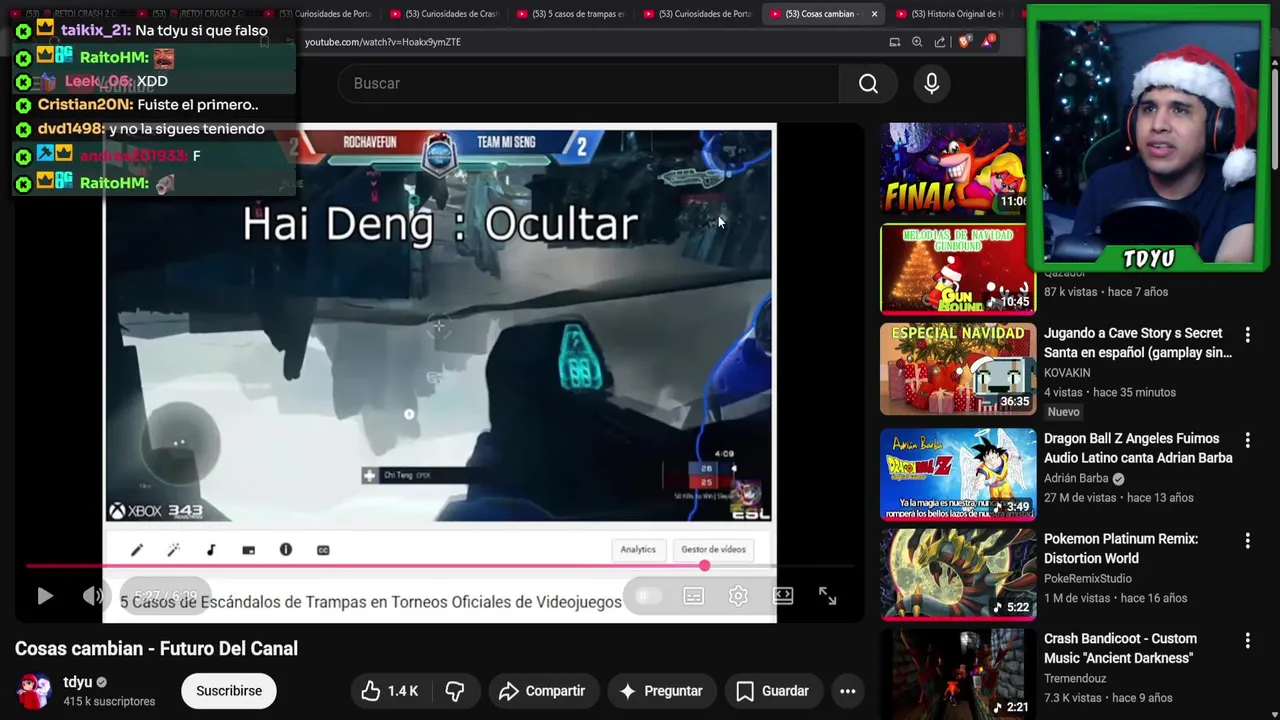The image size is (1280, 720).
Task: Switch to the 'Historia Original de H' tab
Action: (x=950, y=14)
